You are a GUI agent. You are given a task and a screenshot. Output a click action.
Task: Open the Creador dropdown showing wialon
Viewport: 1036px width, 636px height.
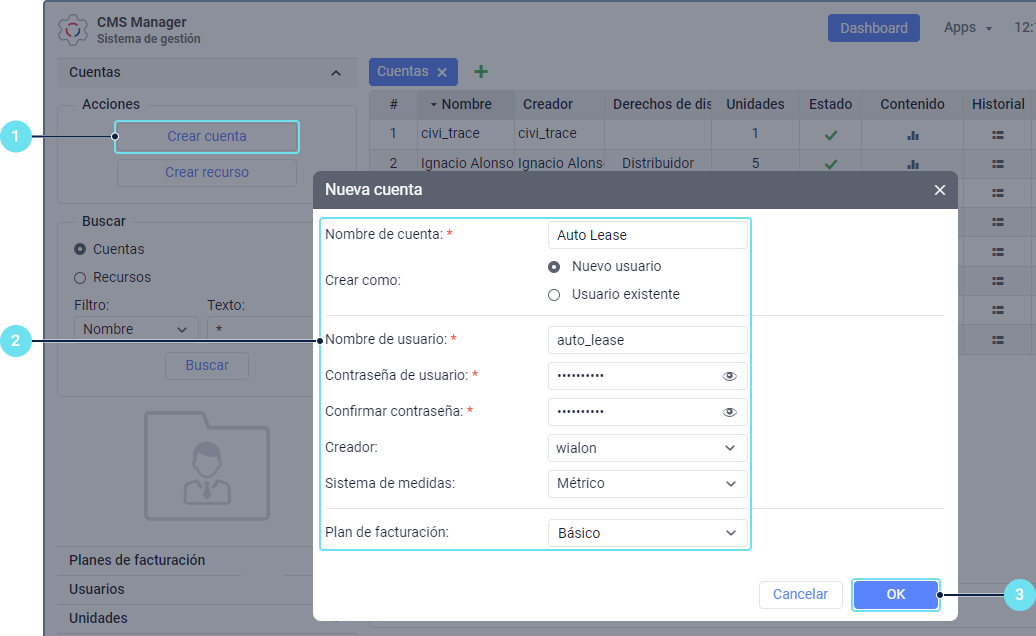pyautogui.click(x=647, y=448)
